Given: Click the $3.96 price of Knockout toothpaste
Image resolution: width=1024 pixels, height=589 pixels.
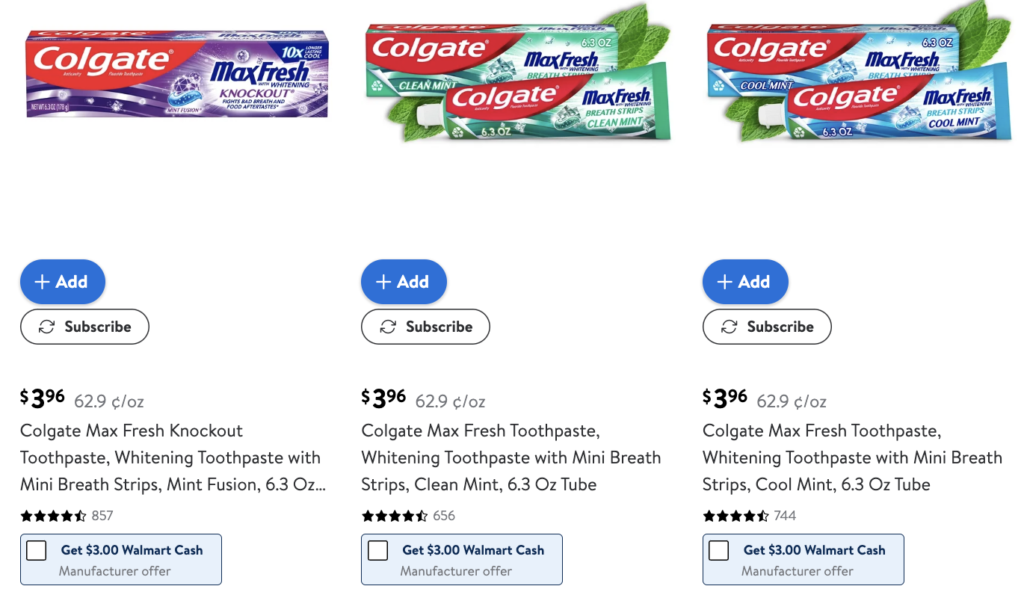Looking at the screenshot, I should (43, 399).
